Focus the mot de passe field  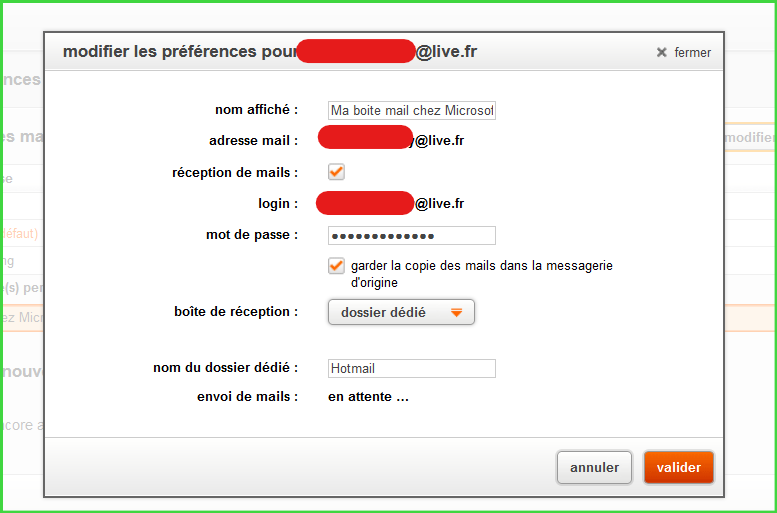[x=411, y=235]
